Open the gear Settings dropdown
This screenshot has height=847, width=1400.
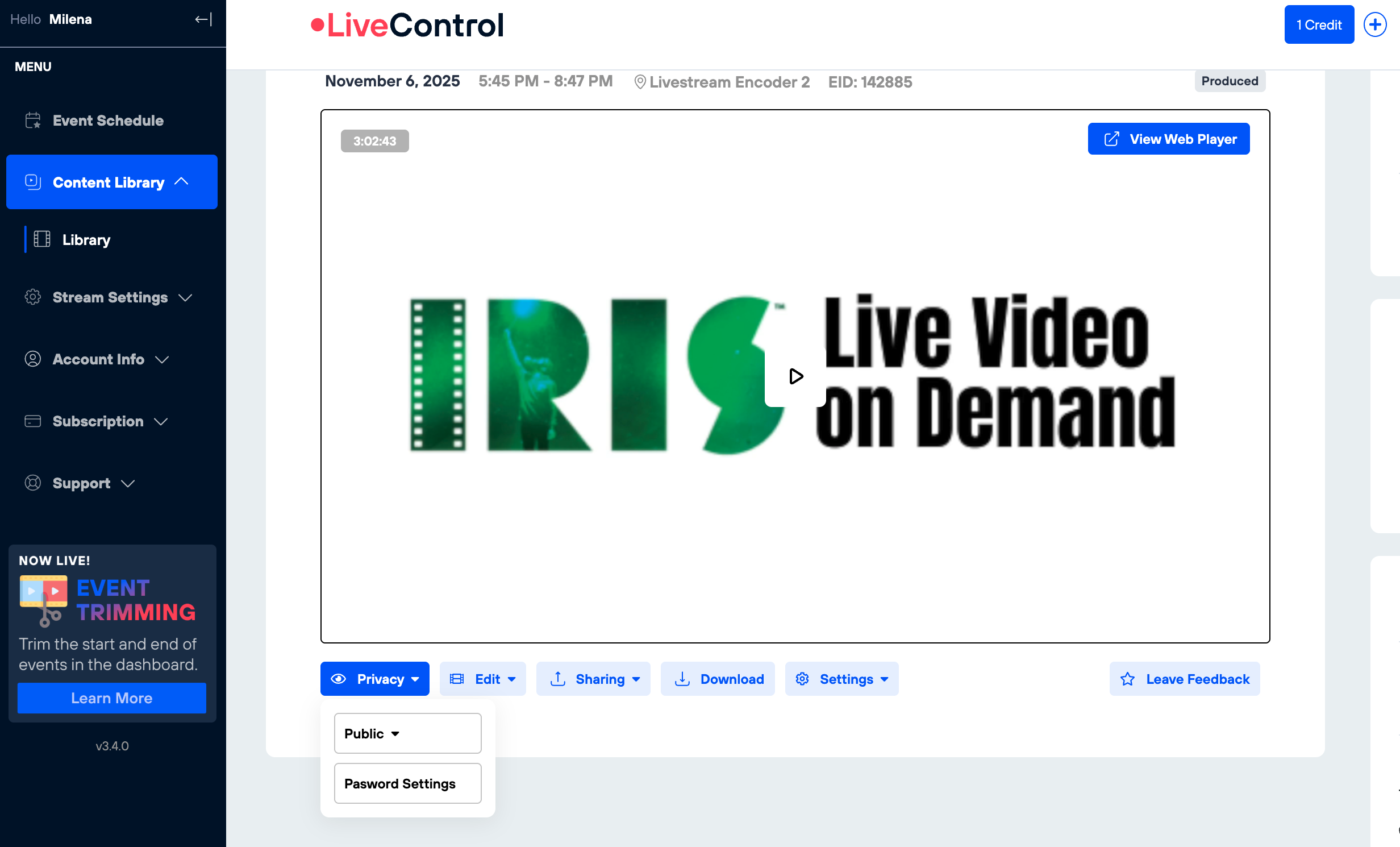point(842,679)
